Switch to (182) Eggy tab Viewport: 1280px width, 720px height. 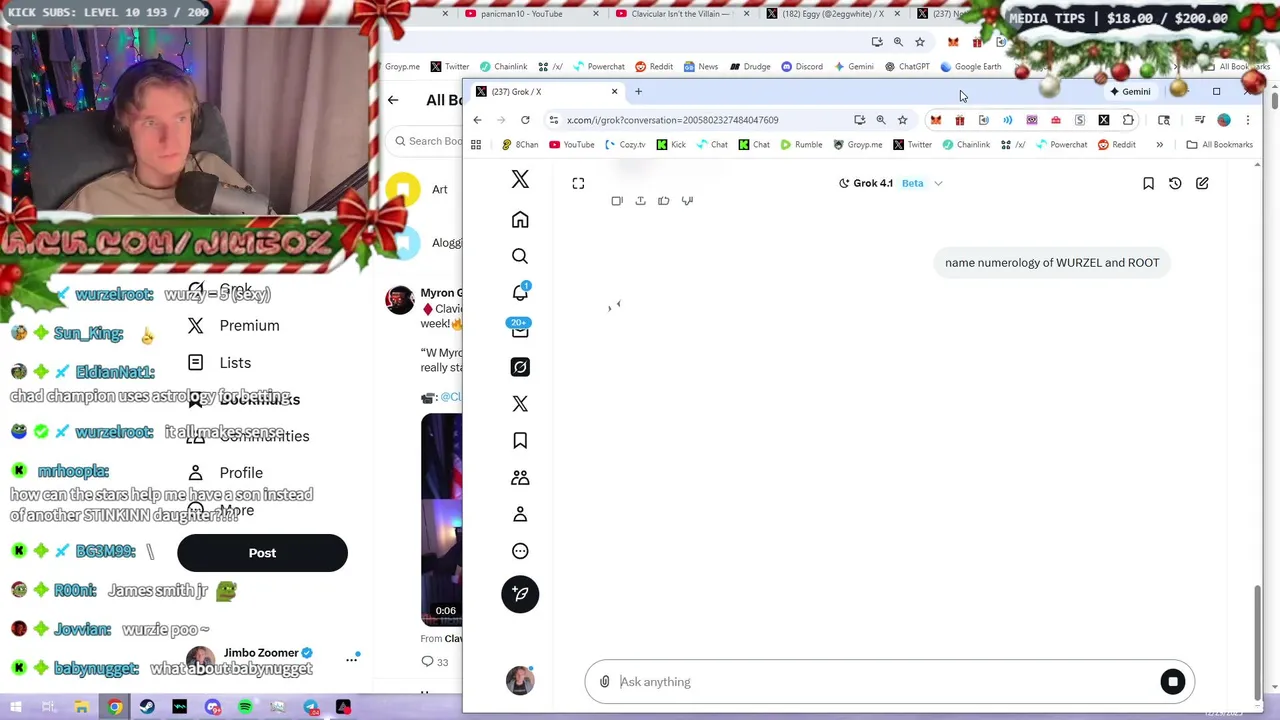click(x=832, y=14)
